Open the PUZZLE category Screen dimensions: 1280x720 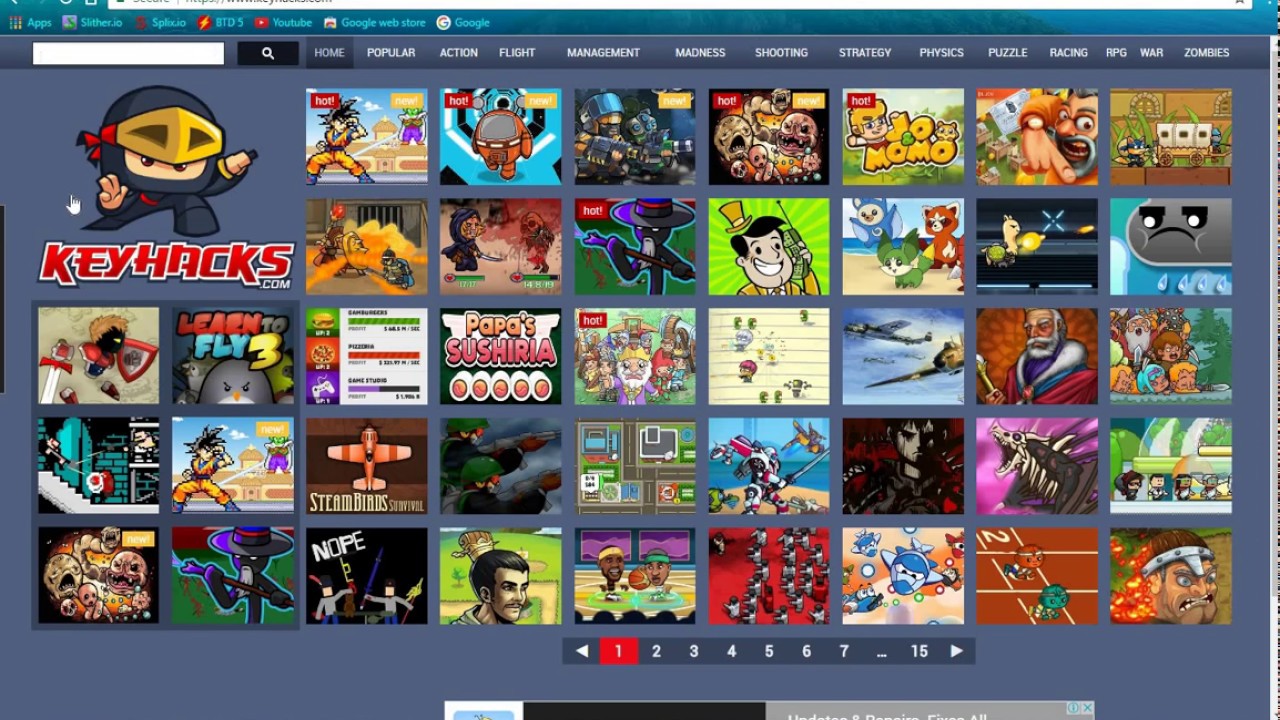pos(1008,53)
